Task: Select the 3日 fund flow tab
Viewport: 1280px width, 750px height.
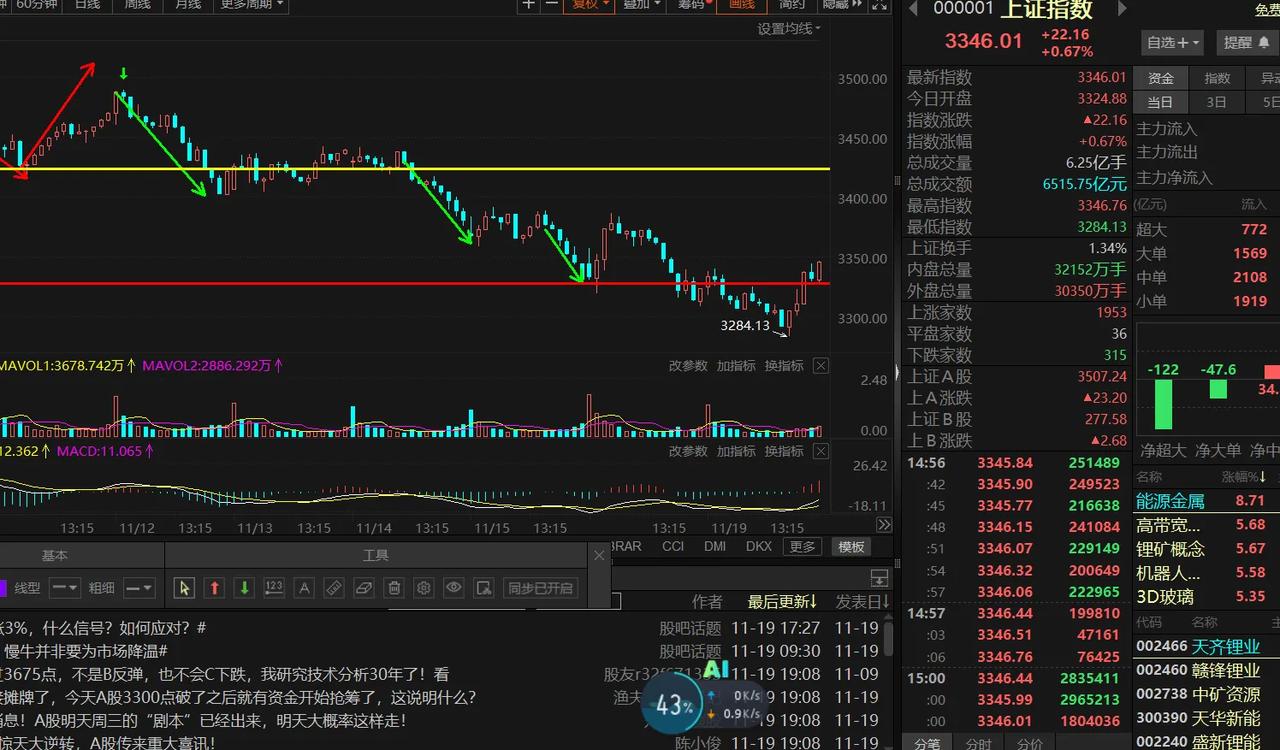Action: [x=1217, y=102]
